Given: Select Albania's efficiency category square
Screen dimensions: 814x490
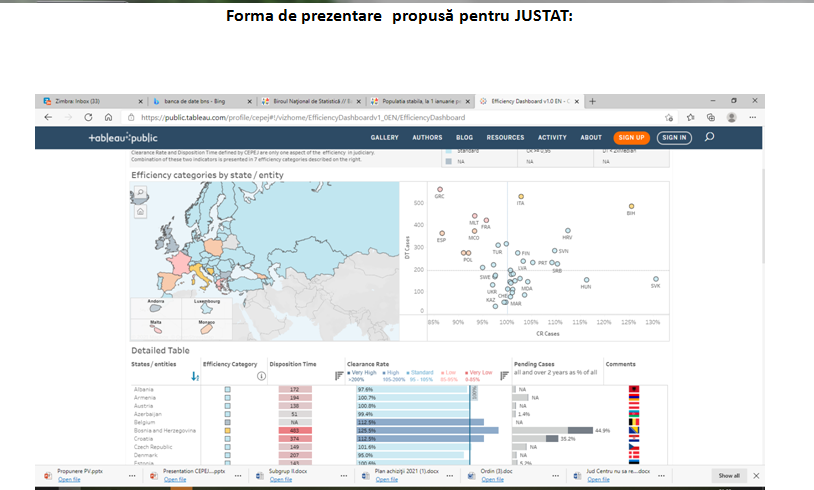Looking at the screenshot, I should coord(227,389).
